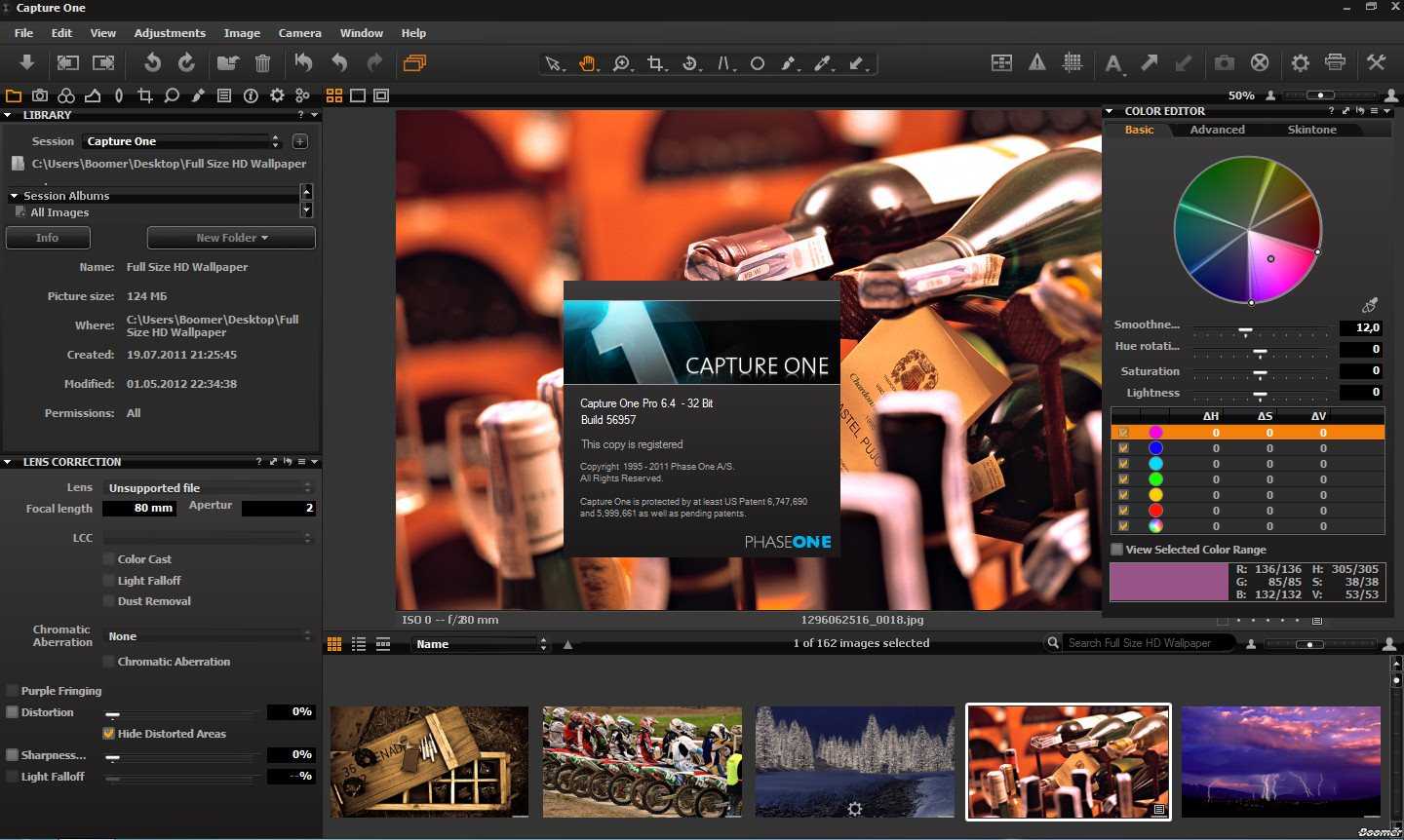Select the motocross bikes thumbnail

[x=642, y=762]
